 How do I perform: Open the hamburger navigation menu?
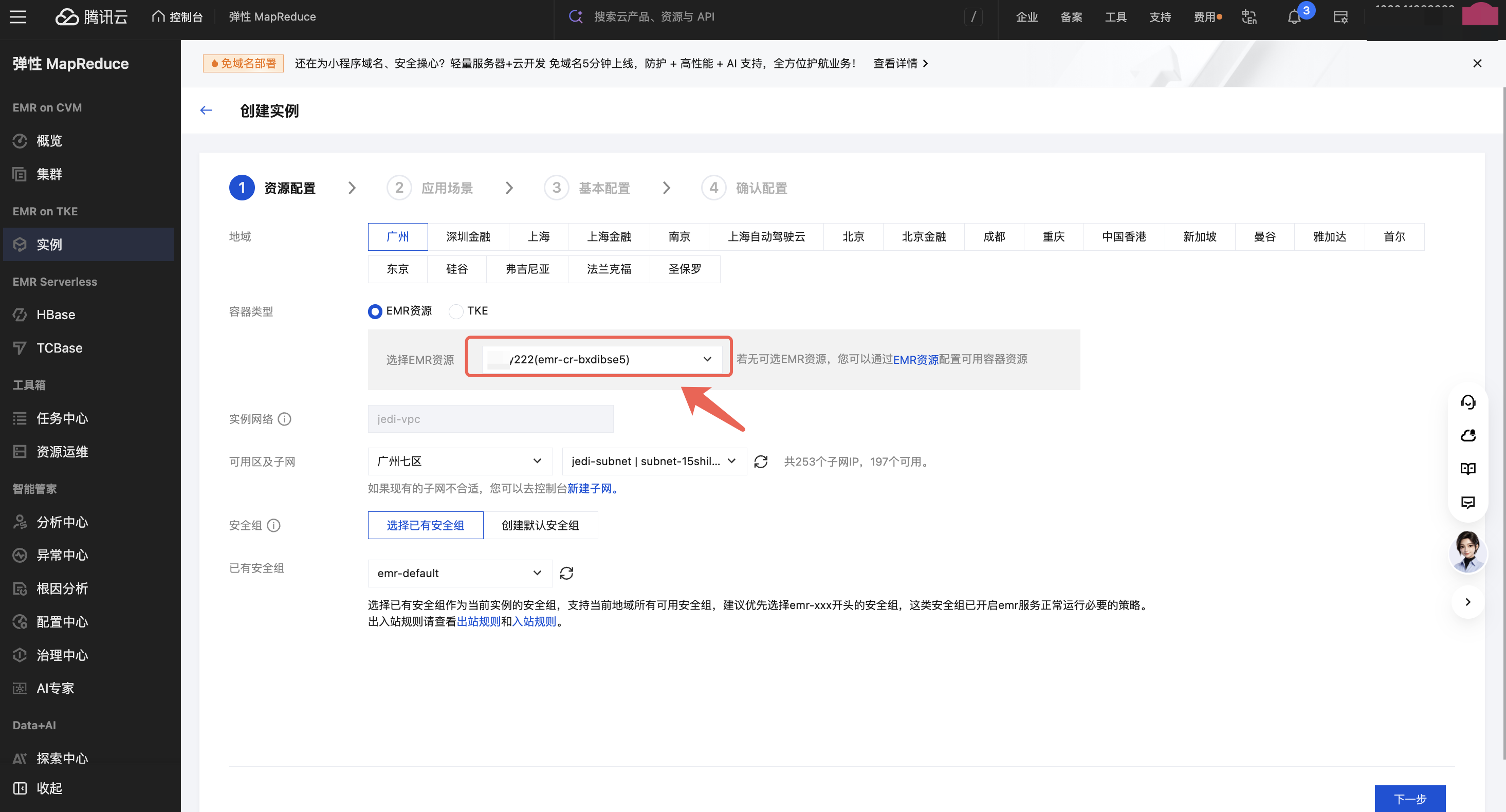18,17
